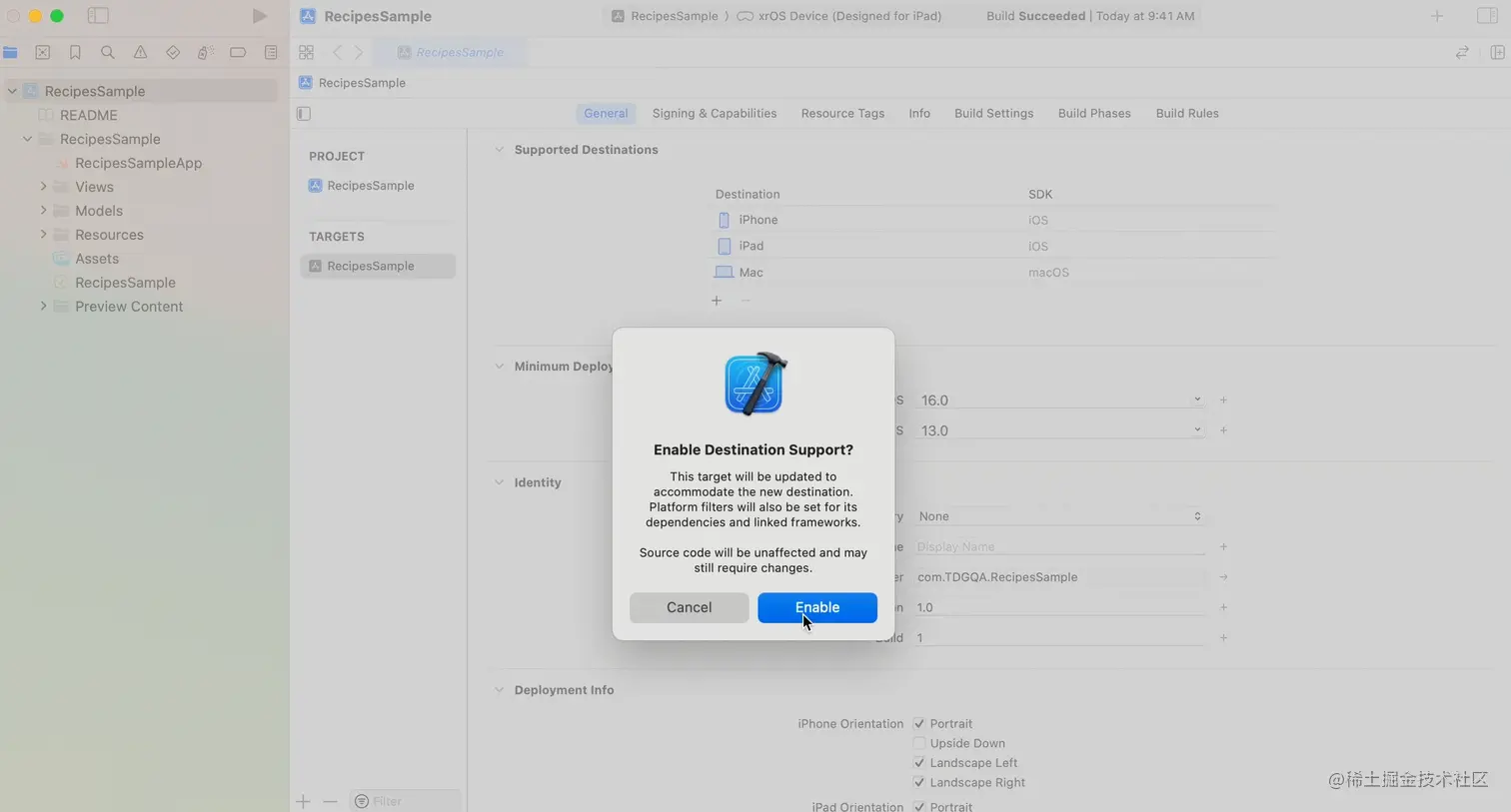Click the targets Filter field

(x=405, y=801)
